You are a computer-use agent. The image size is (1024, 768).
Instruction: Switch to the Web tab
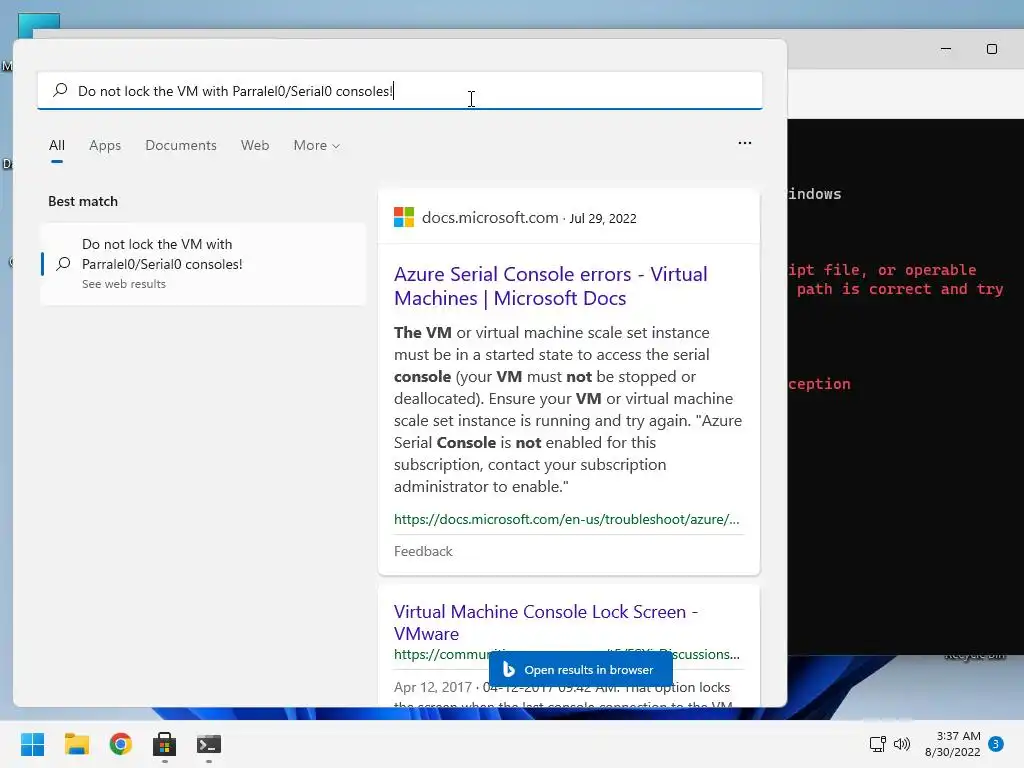pos(255,145)
